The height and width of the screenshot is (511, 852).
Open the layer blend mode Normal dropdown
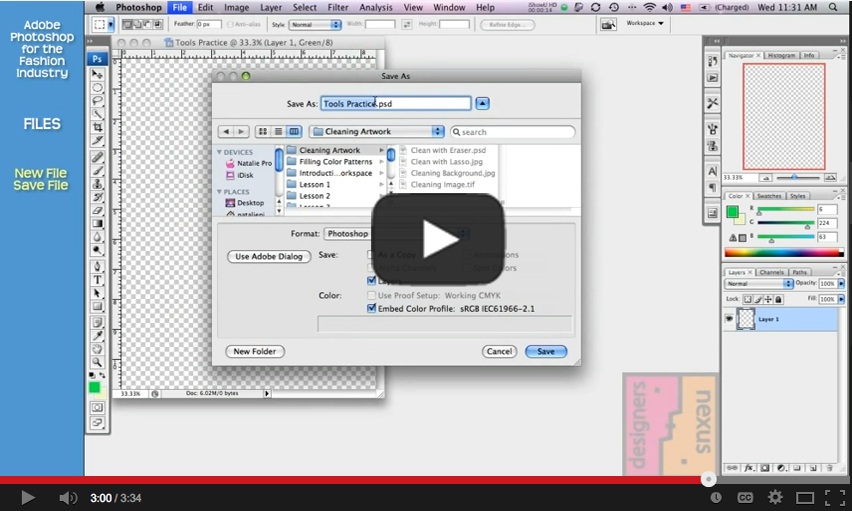[759, 284]
